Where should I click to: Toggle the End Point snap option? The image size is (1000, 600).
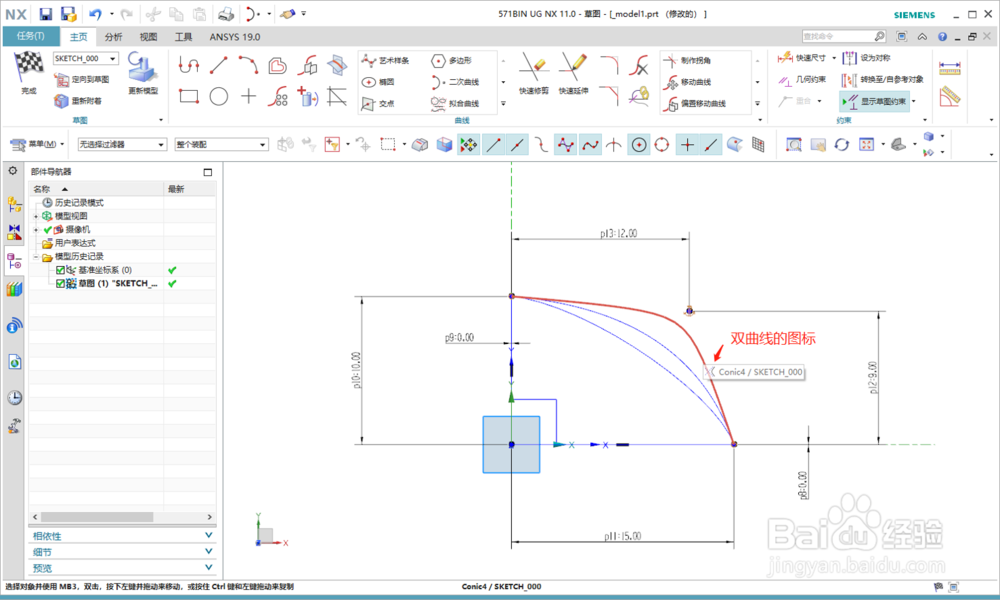(x=493, y=145)
